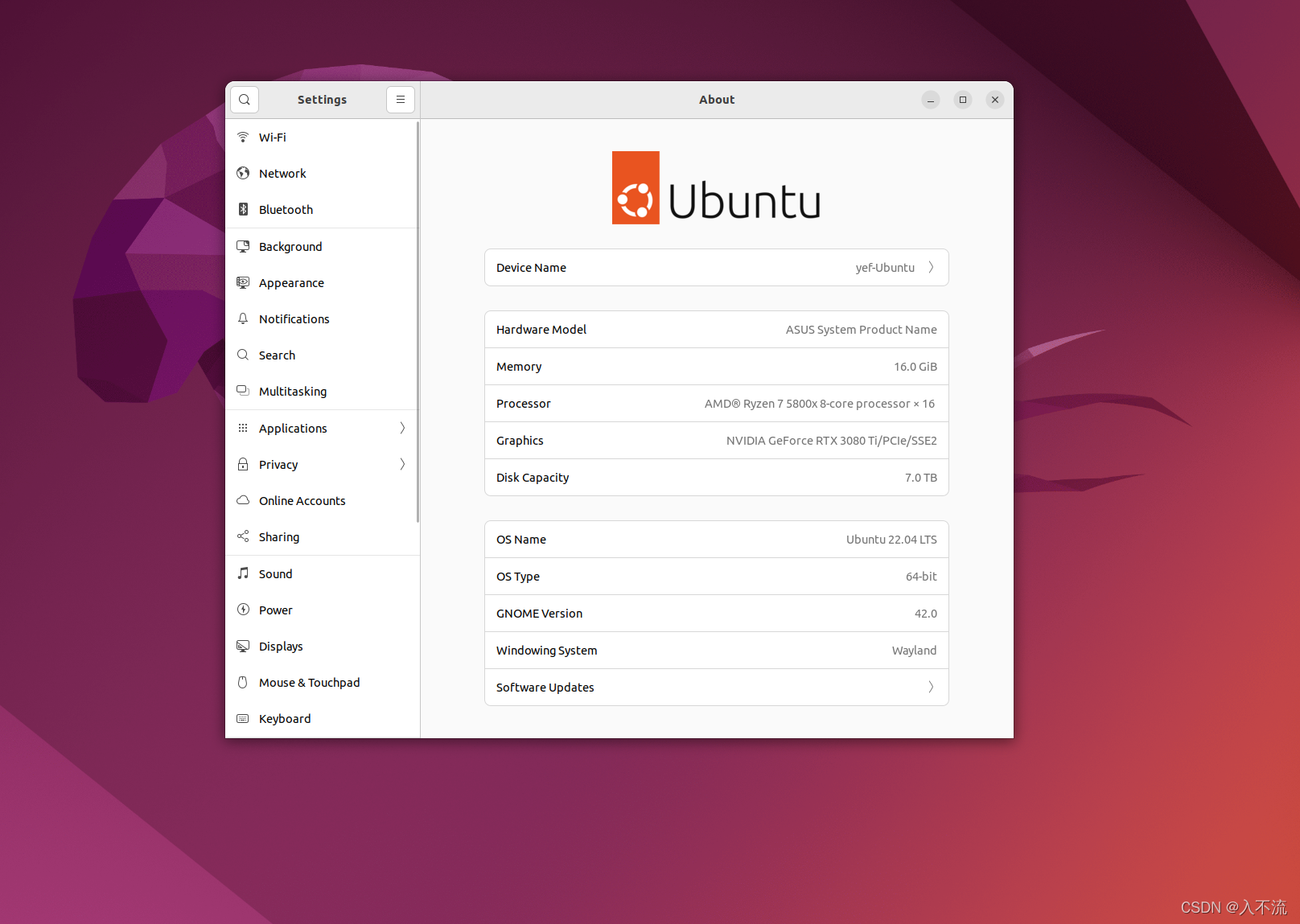Open the Displays settings icon
The height and width of the screenshot is (924, 1300).
click(x=244, y=646)
